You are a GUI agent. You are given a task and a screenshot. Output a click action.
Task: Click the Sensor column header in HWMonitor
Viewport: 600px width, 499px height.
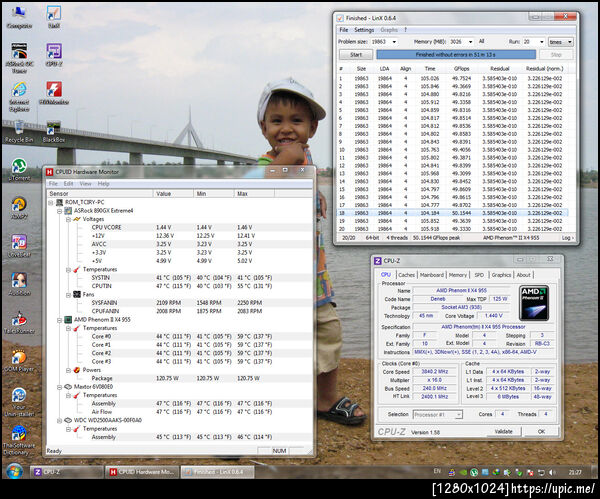coord(99,194)
